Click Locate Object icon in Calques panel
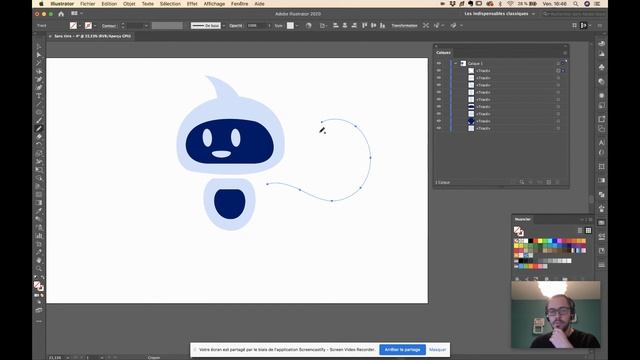Image resolution: width=640 pixels, height=360 pixels. (522, 182)
